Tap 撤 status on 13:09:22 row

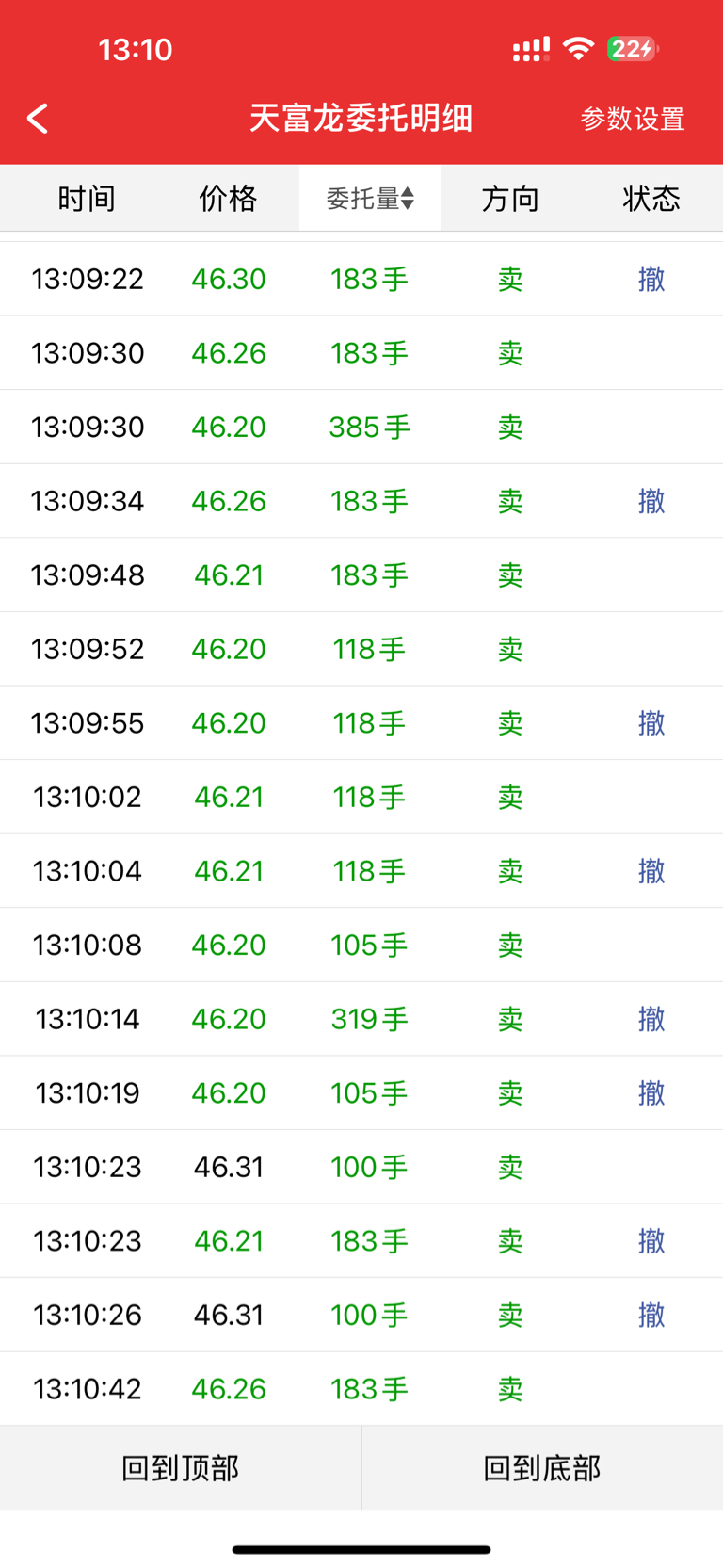[651, 279]
